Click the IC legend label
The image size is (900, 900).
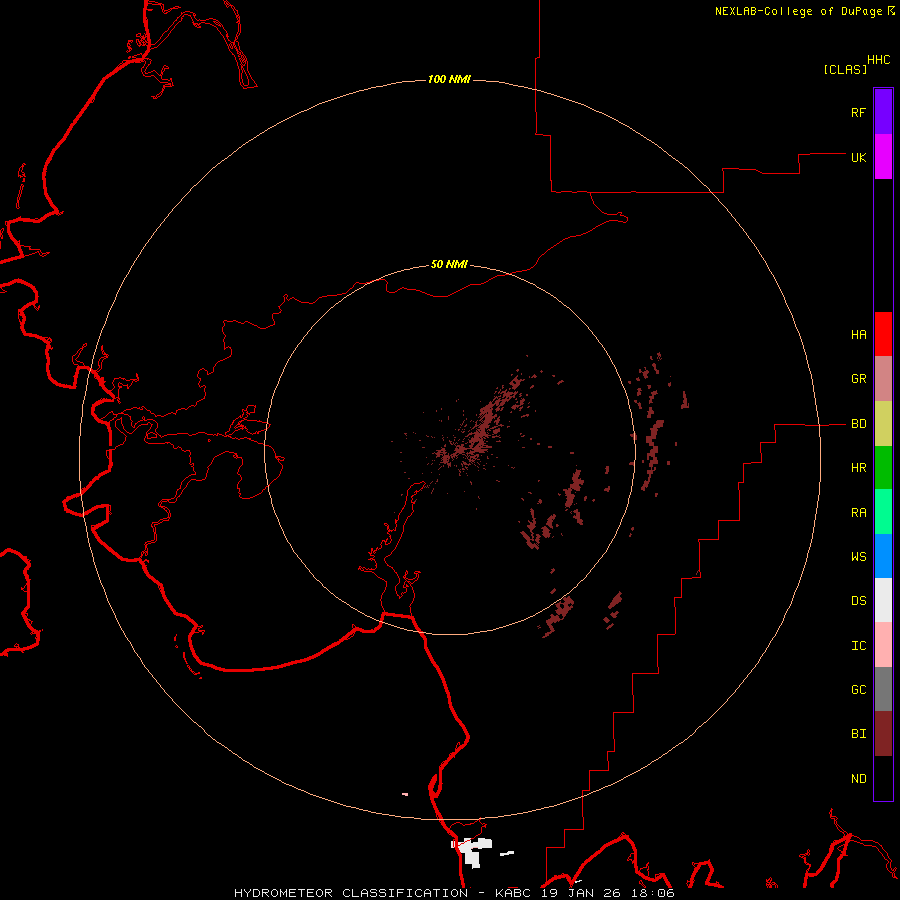click(859, 646)
